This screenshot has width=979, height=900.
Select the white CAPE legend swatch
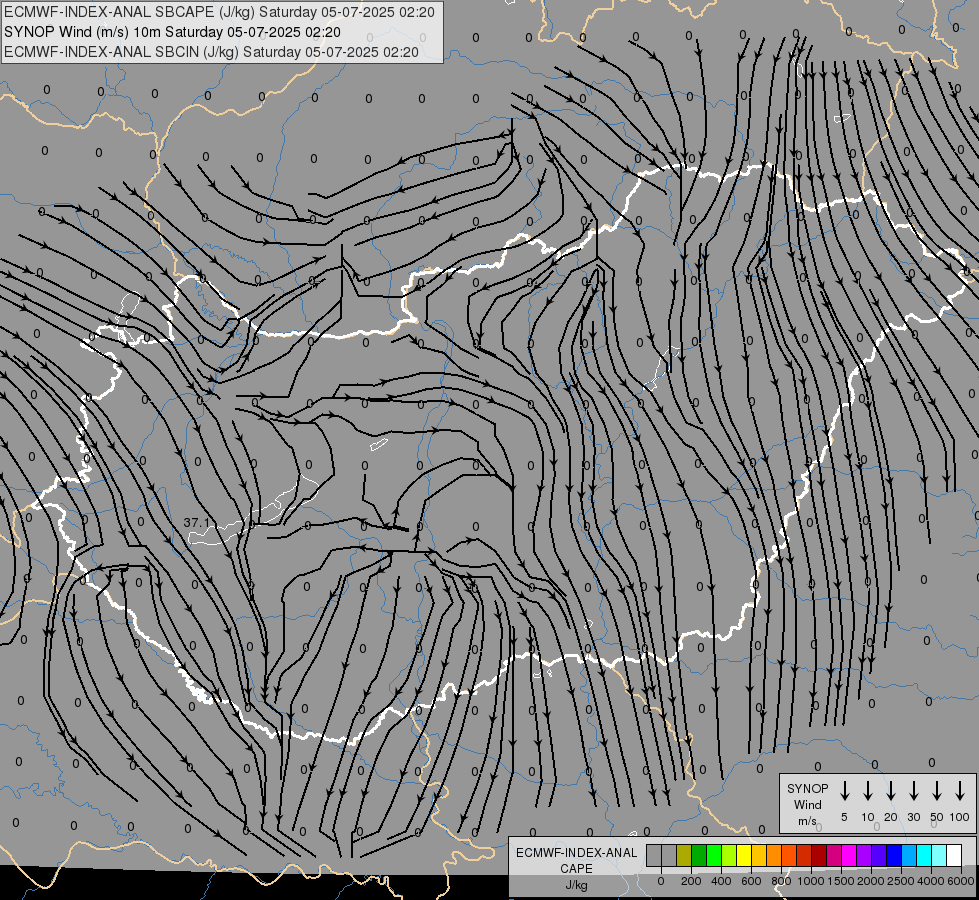955,855
